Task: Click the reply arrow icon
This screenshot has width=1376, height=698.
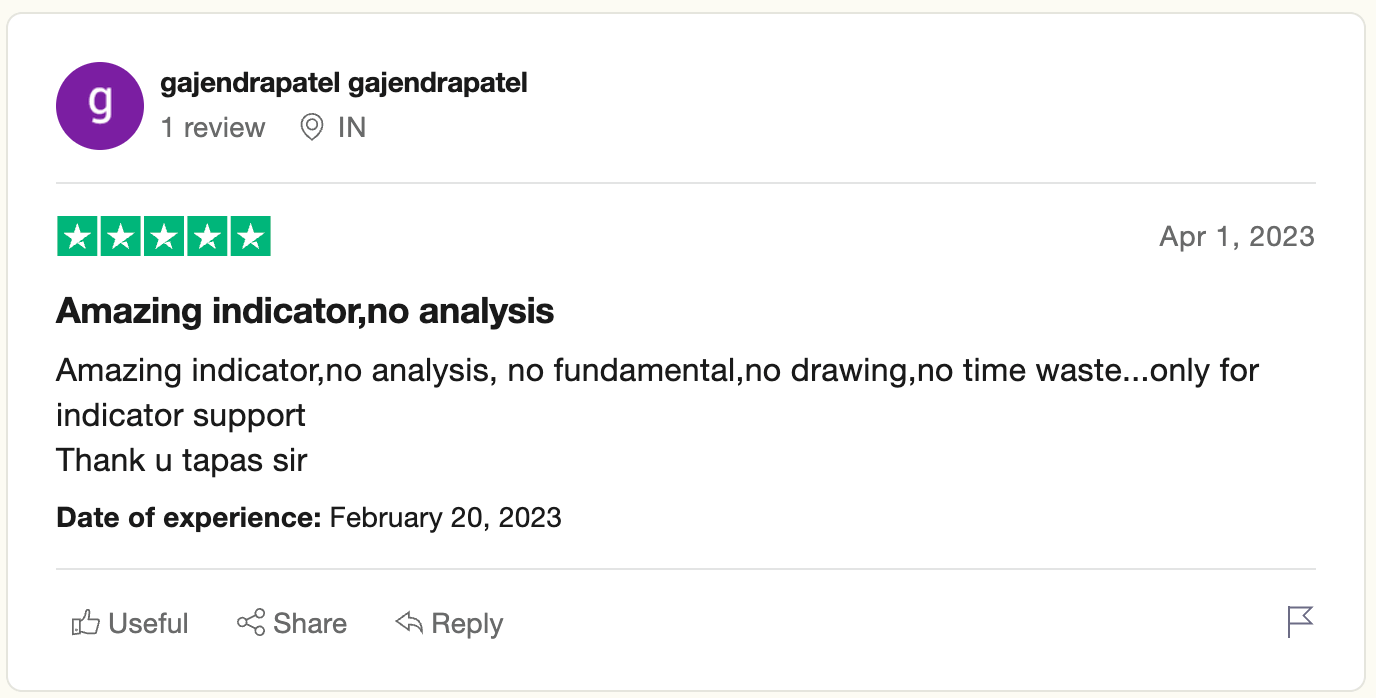Action: [409, 622]
